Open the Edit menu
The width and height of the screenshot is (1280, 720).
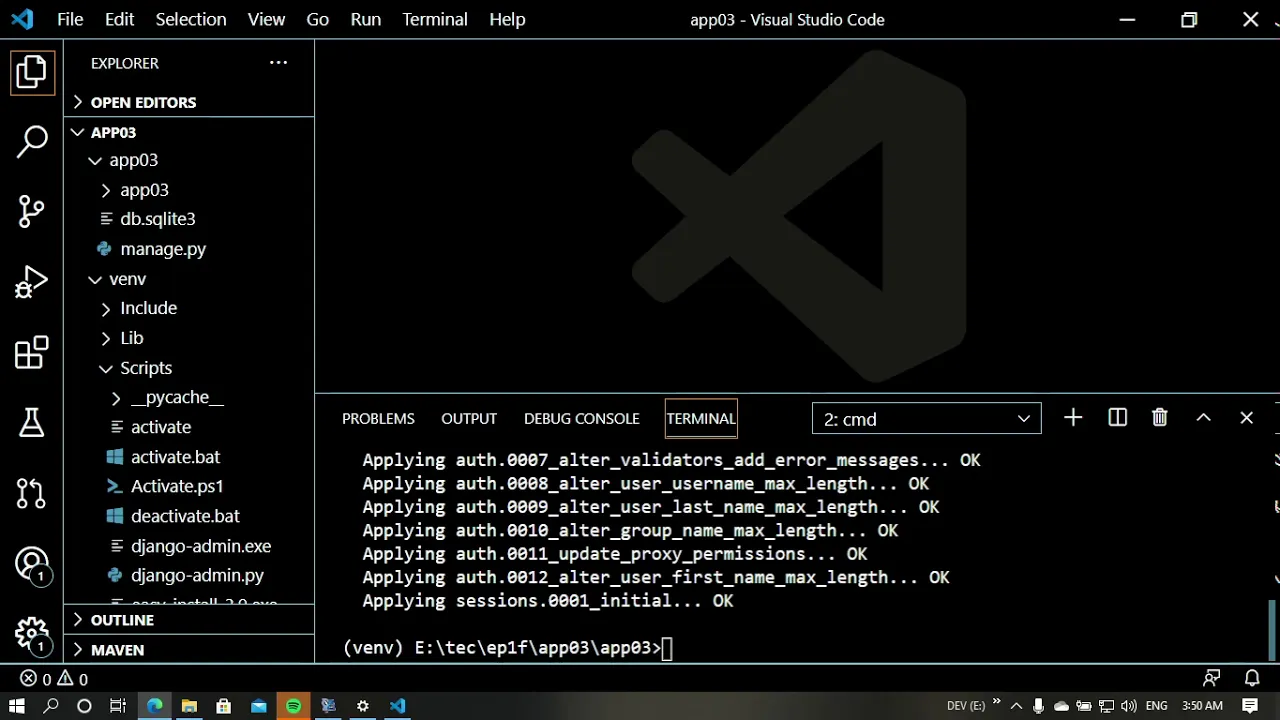119,19
